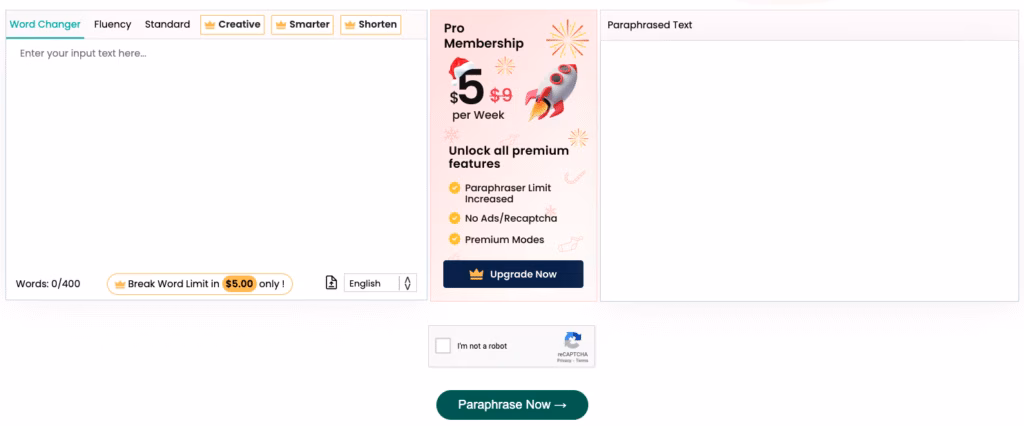This screenshot has width=1024, height=426.
Task: Switch to the Word Changer tab
Action: click(x=45, y=24)
